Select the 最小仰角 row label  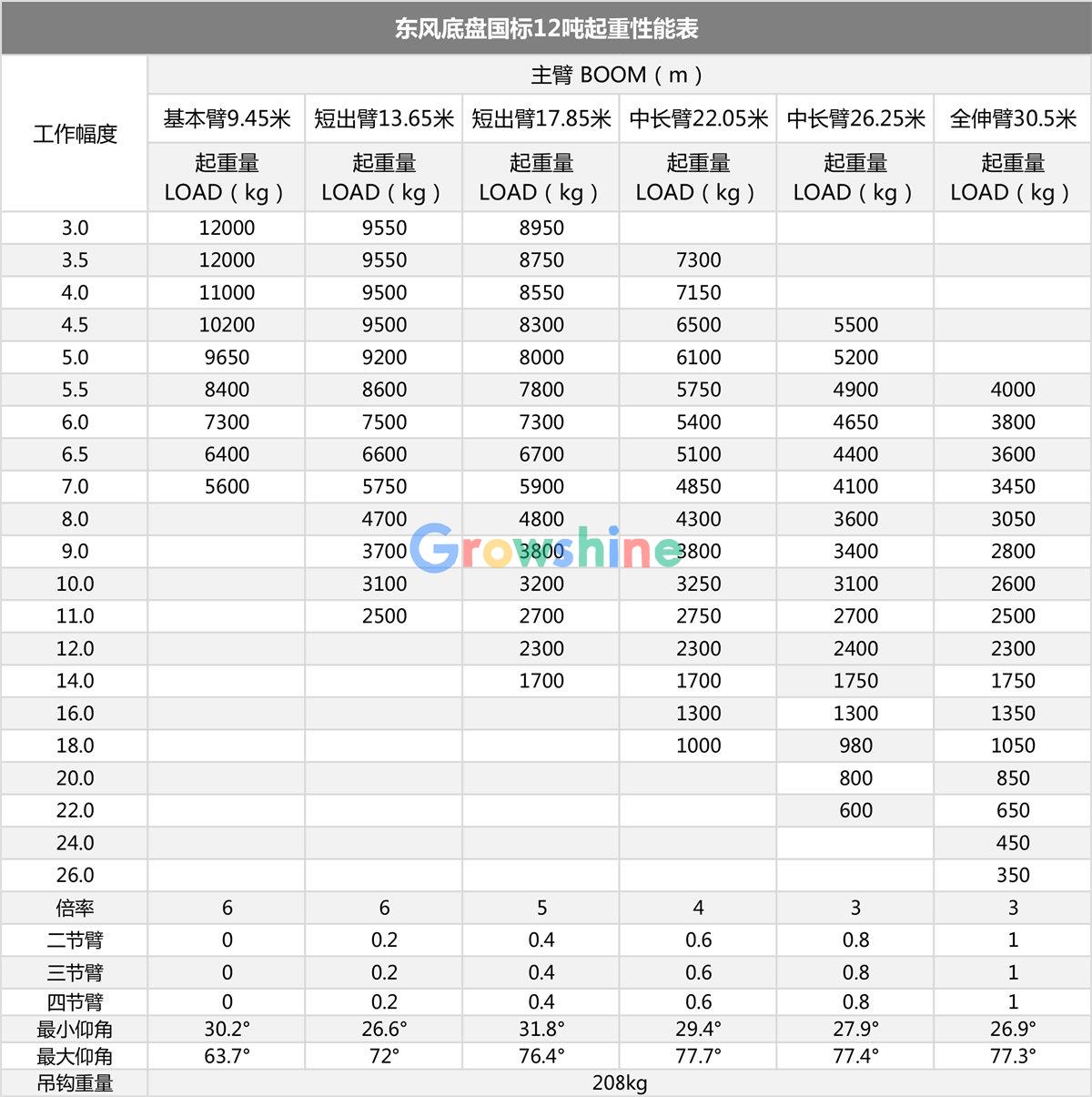(75, 1030)
